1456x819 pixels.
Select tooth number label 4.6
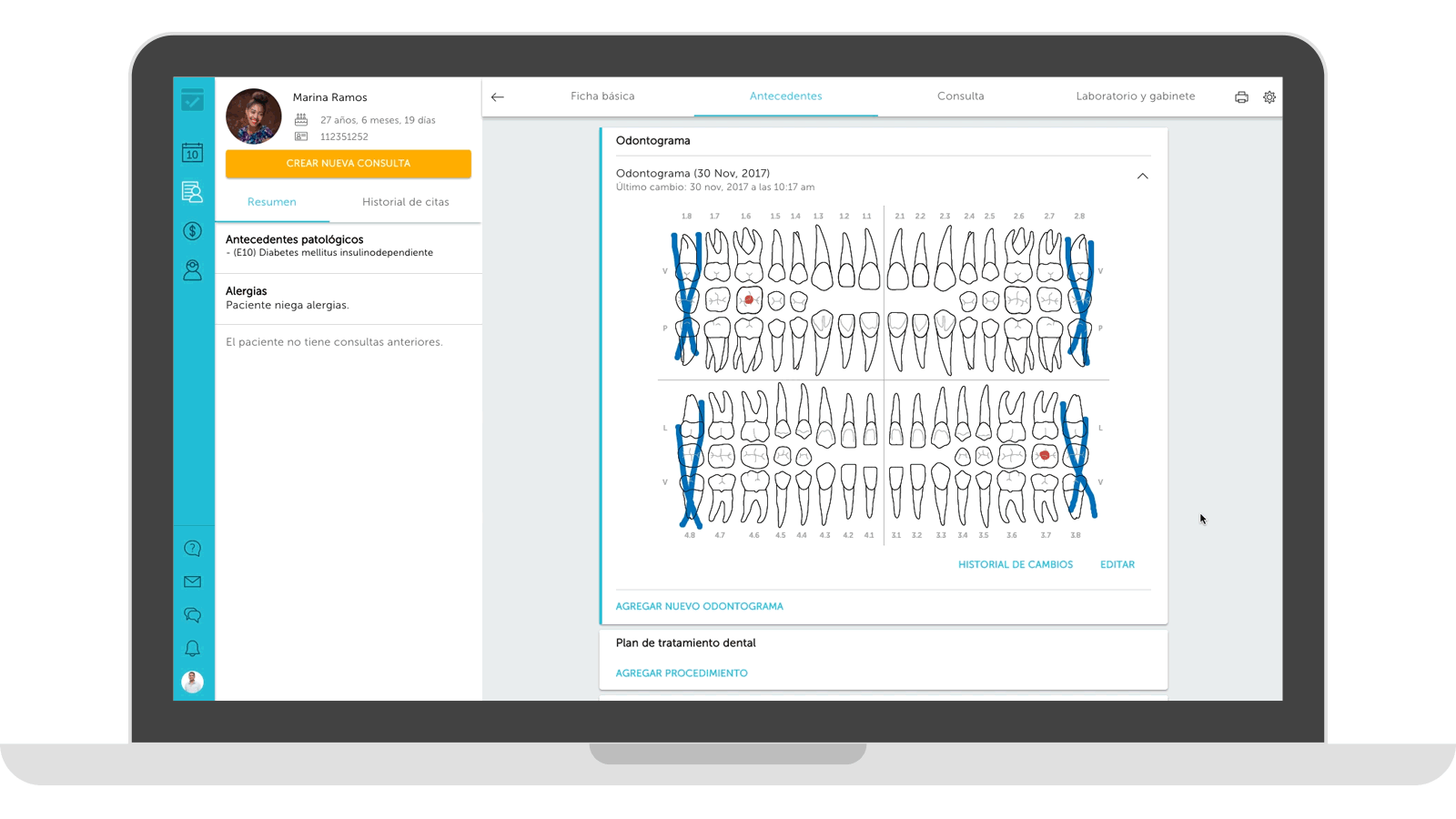pos(753,536)
